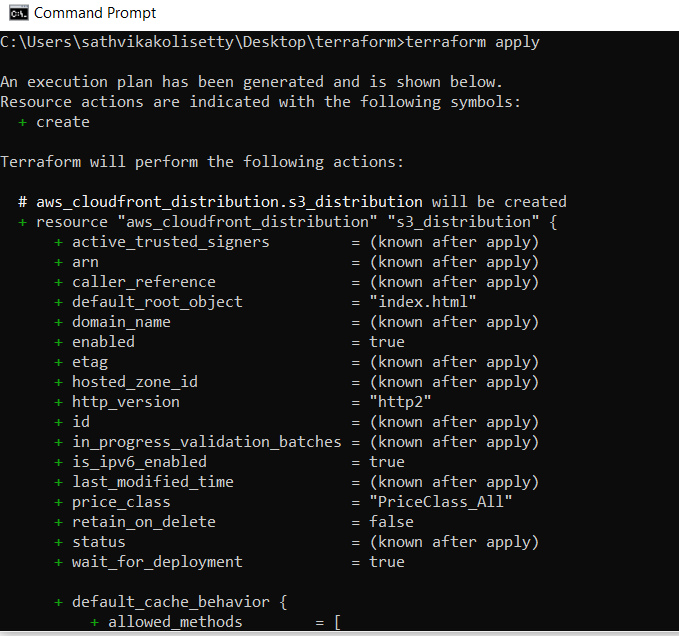This screenshot has height=636, width=679.
Task: Click the "index.html" value
Action: pos(423,302)
